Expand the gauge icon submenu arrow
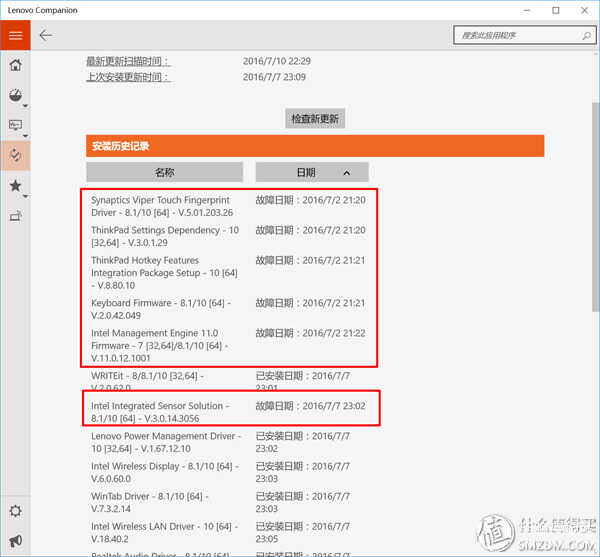Image resolution: width=600 pixels, height=557 pixels. 25,106
